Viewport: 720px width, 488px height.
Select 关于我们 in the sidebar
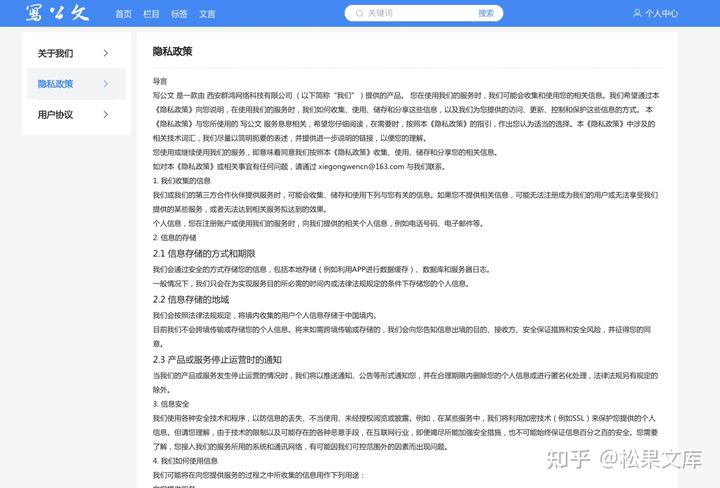76,53
